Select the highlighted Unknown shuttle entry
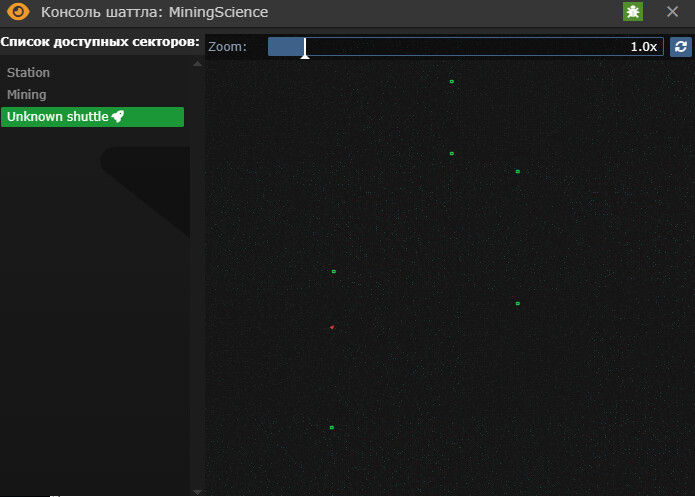 (58, 117)
